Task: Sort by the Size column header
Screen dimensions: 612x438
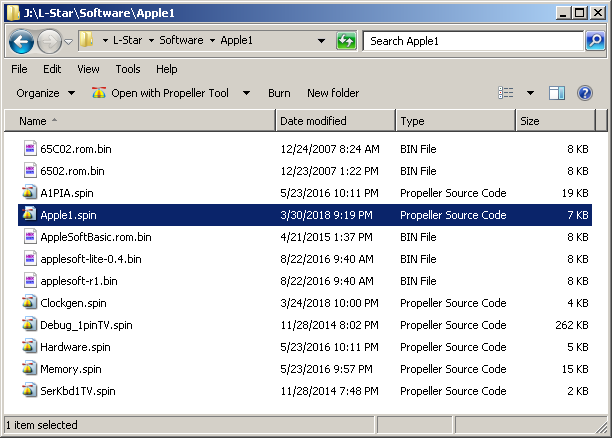Action: tap(556, 121)
